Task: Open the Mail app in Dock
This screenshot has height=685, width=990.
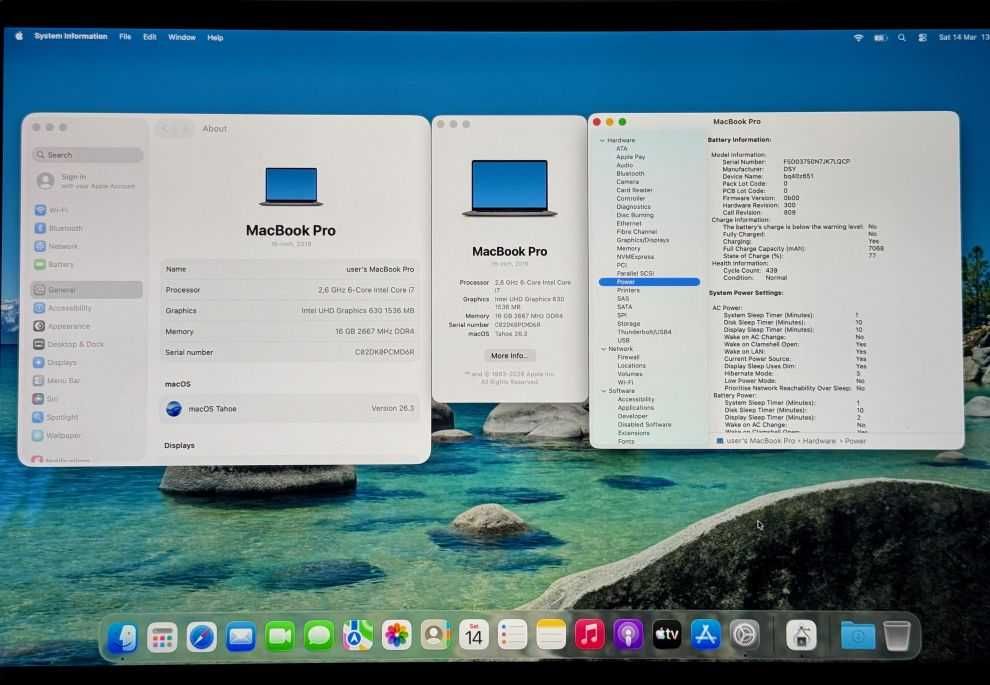Action: [x=241, y=636]
